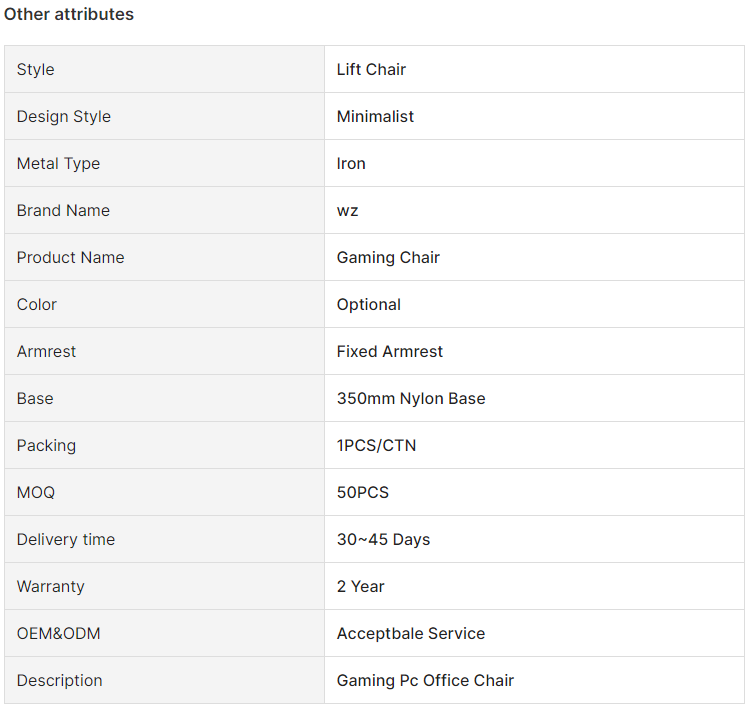Click the Metal Type label
752x714 pixels.
pyautogui.click(x=58, y=164)
